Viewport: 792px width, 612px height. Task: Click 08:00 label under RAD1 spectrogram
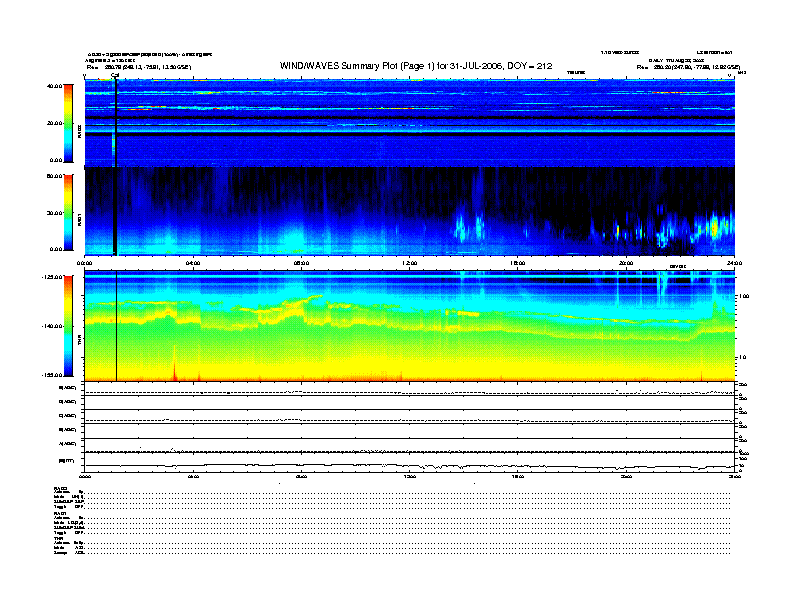tap(302, 263)
